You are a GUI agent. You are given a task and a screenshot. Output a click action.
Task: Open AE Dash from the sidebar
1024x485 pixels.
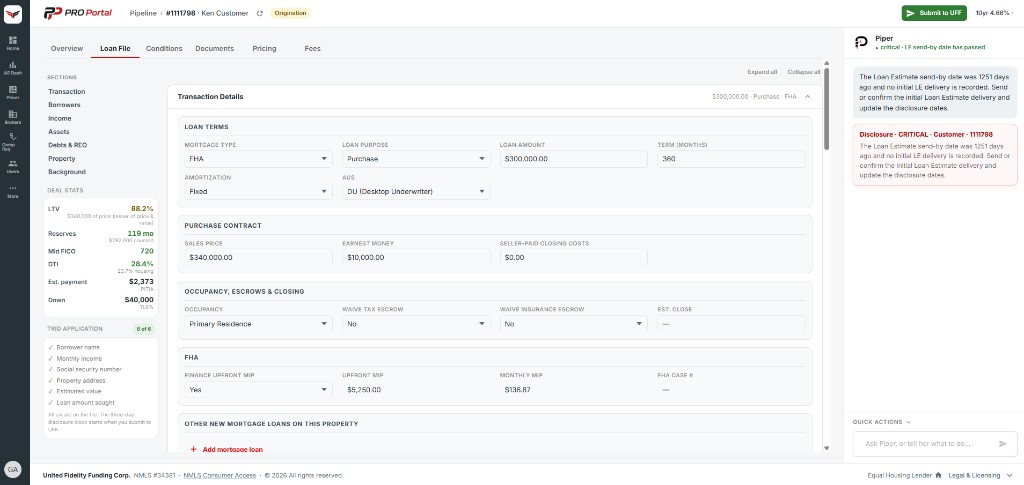(13, 68)
